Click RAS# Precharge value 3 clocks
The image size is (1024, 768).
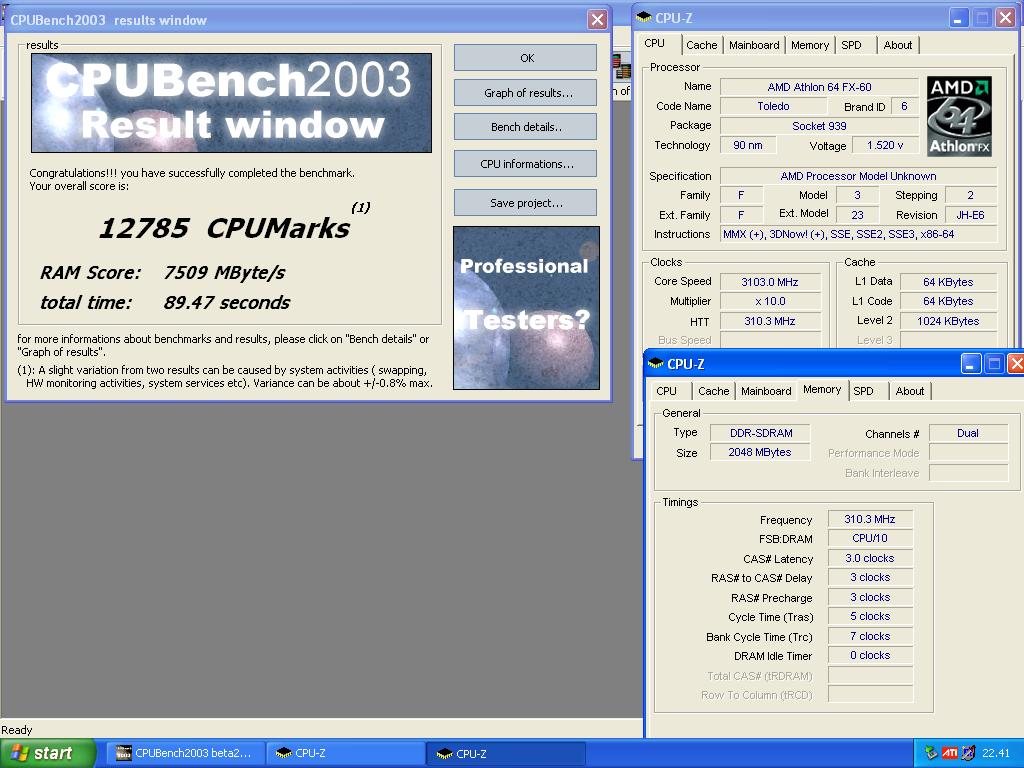tap(870, 597)
